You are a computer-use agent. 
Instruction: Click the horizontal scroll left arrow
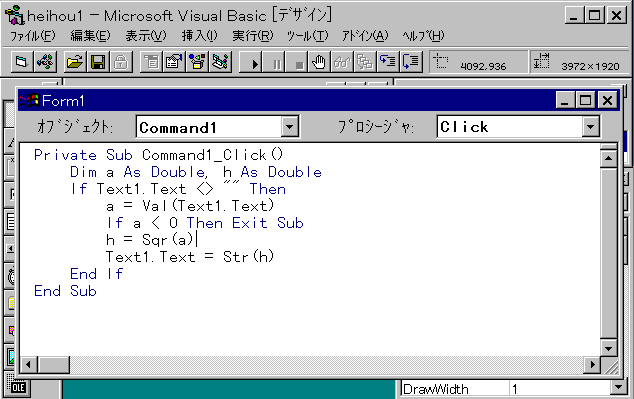tap(28, 365)
